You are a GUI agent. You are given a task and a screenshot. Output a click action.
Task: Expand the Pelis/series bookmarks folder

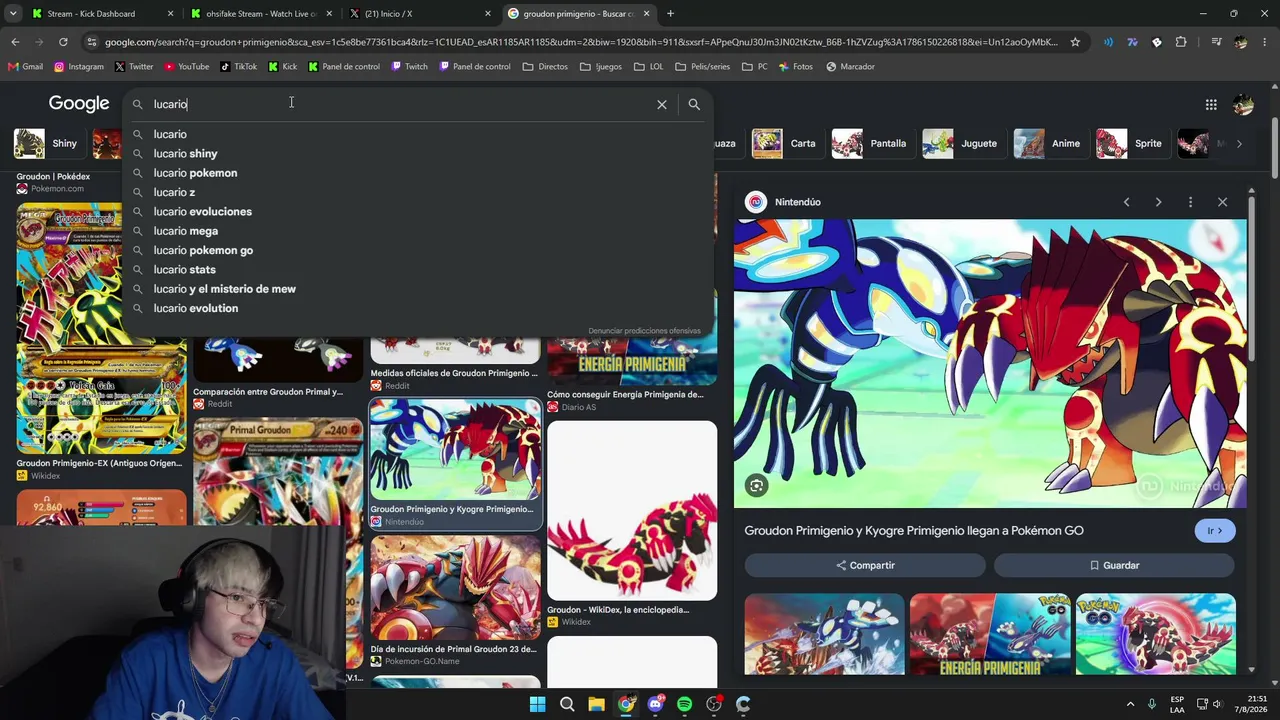coord(702,67)
